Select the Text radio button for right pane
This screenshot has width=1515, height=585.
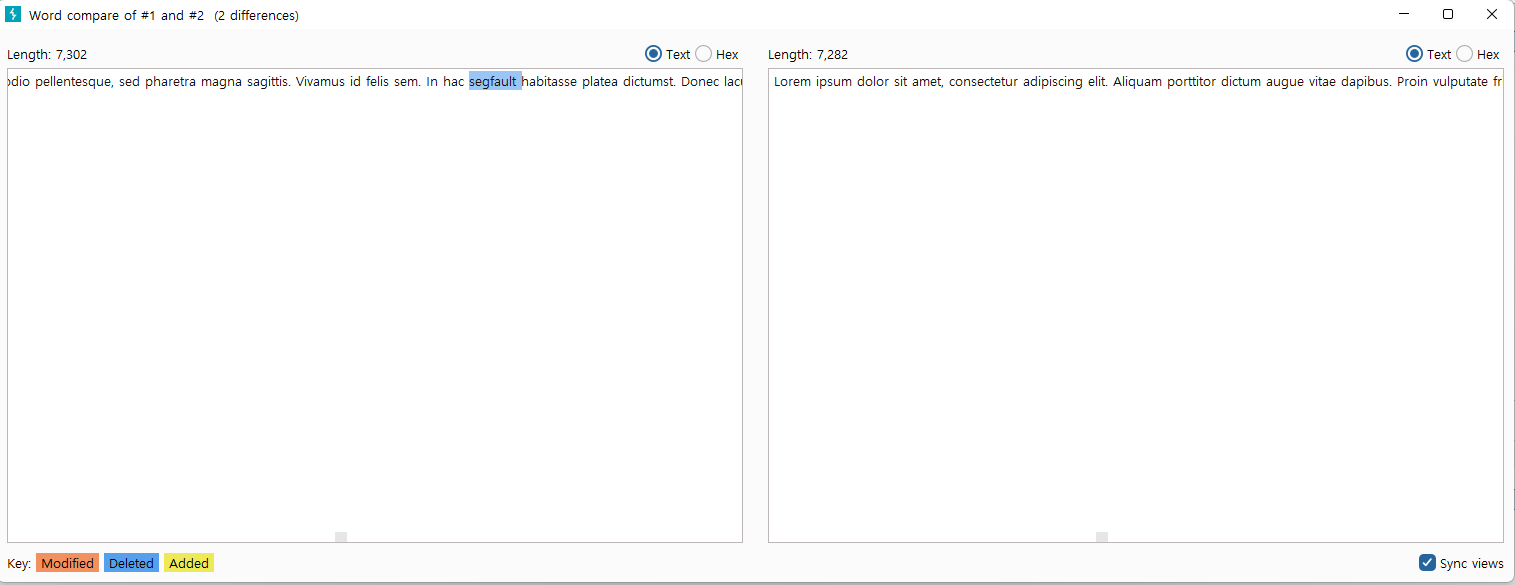pos(1415,54)
